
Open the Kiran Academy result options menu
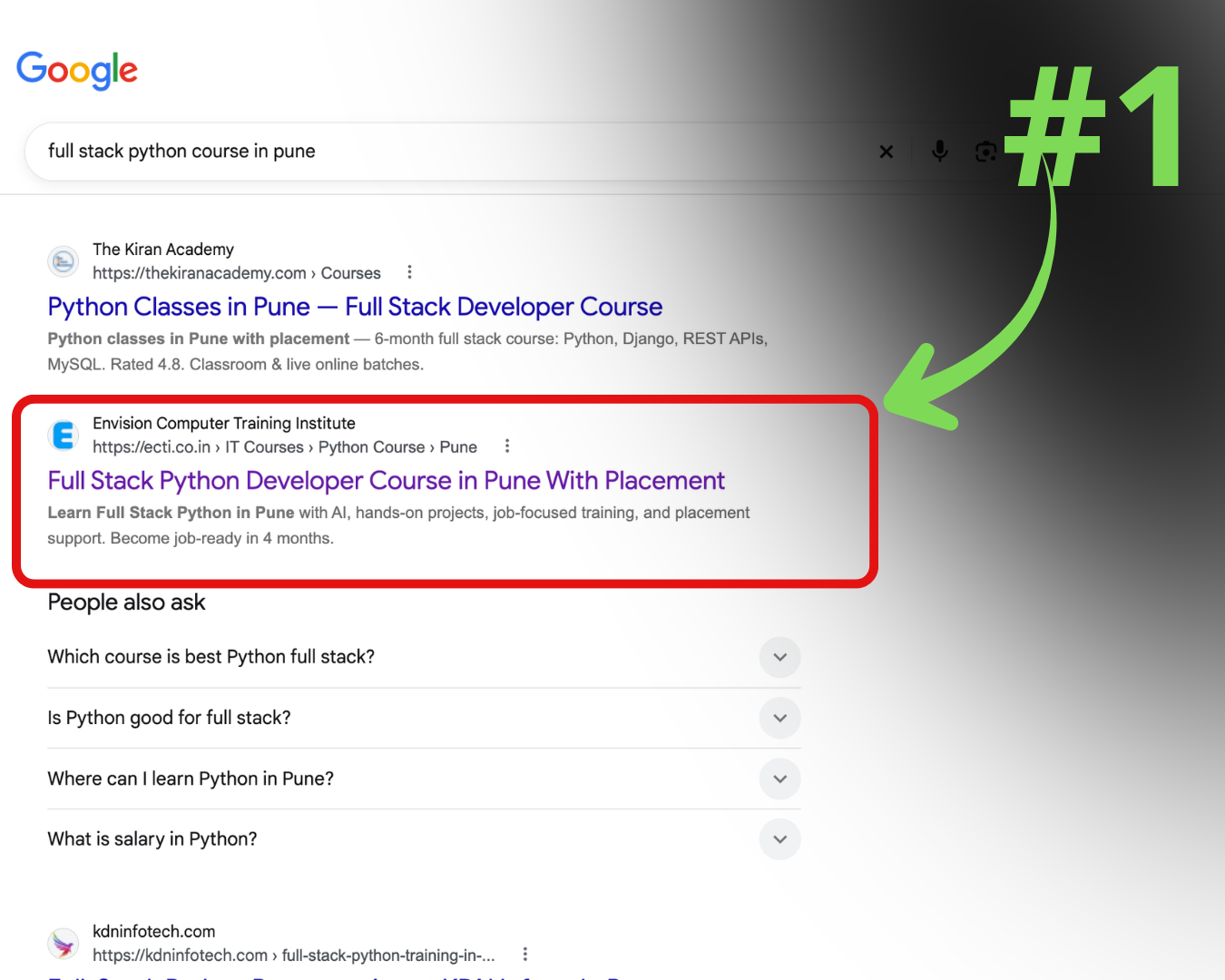pyautogui.click(x=410, y=272)
